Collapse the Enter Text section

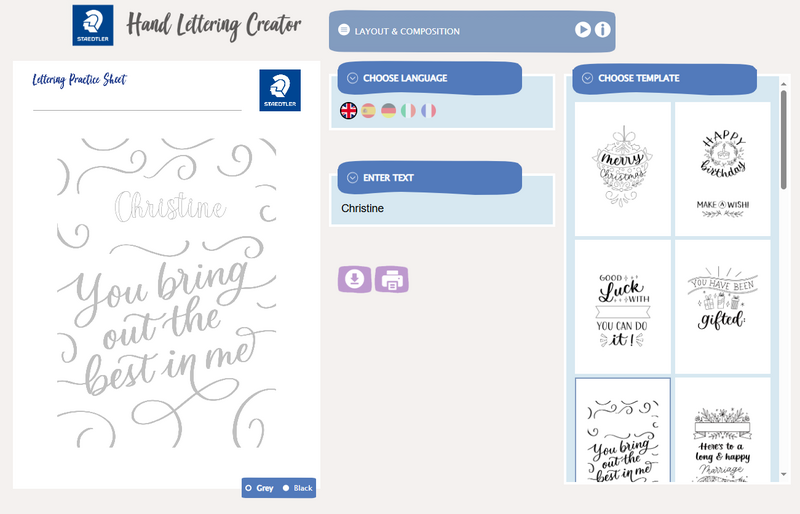[x=352, y=178]
